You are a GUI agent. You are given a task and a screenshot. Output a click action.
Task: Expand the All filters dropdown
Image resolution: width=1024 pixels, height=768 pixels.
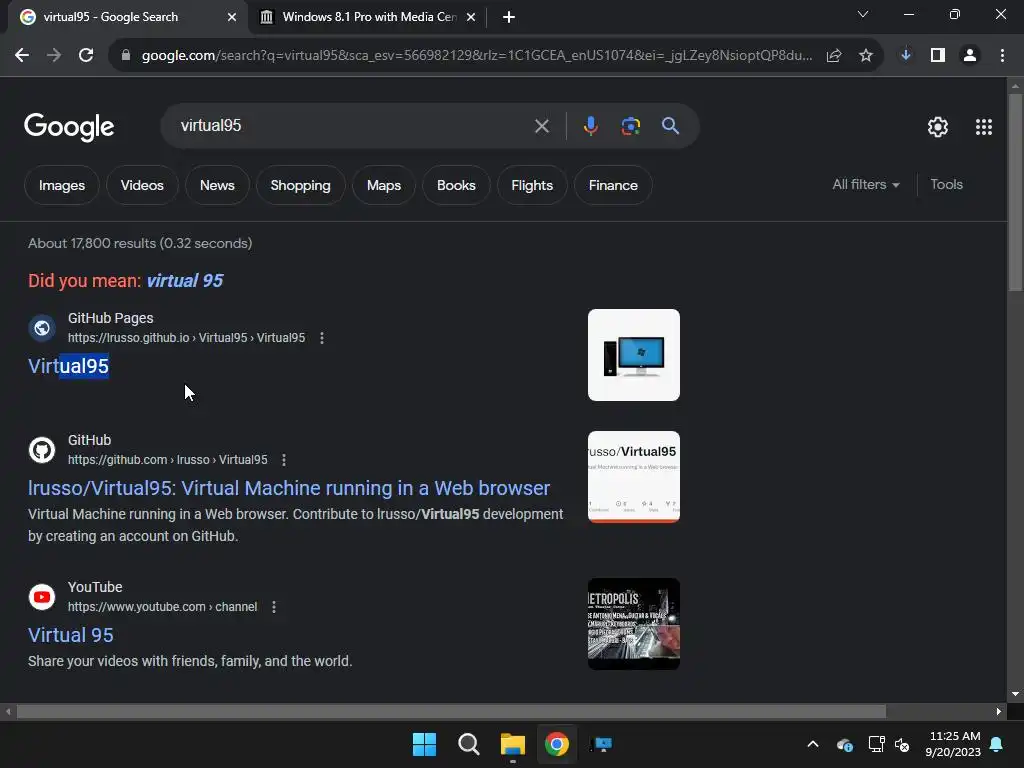(x=866, y=185)
